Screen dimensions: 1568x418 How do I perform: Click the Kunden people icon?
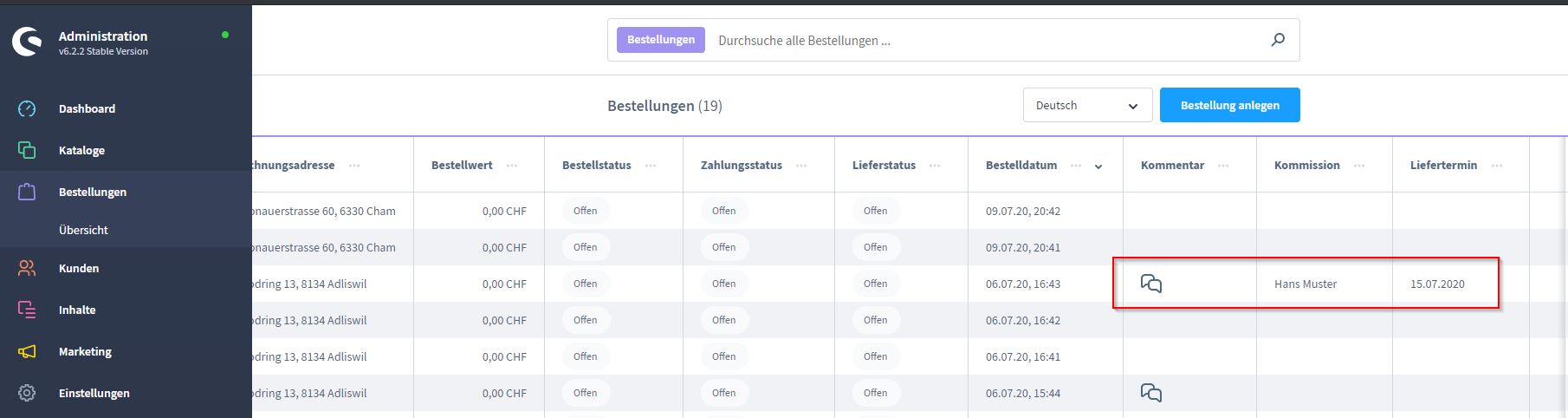pos(27,268)
